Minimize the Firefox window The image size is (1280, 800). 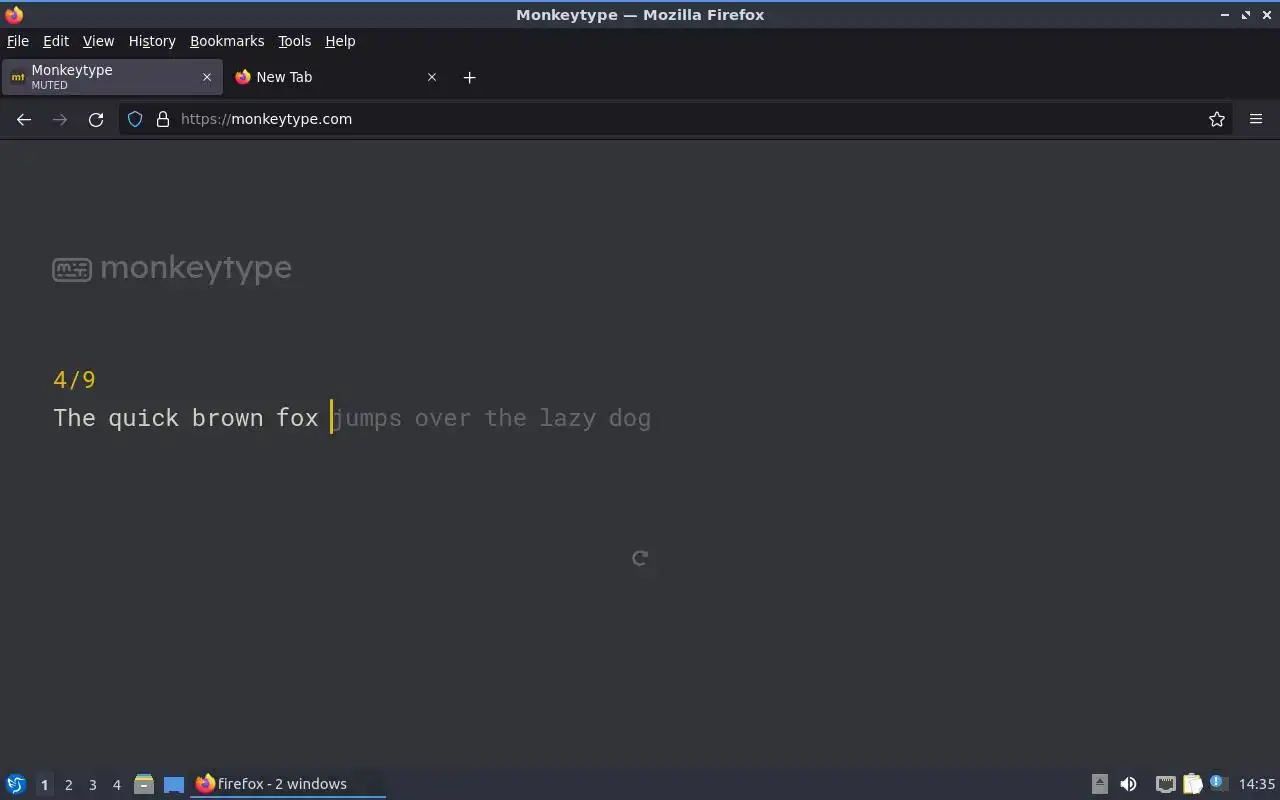1225,15
